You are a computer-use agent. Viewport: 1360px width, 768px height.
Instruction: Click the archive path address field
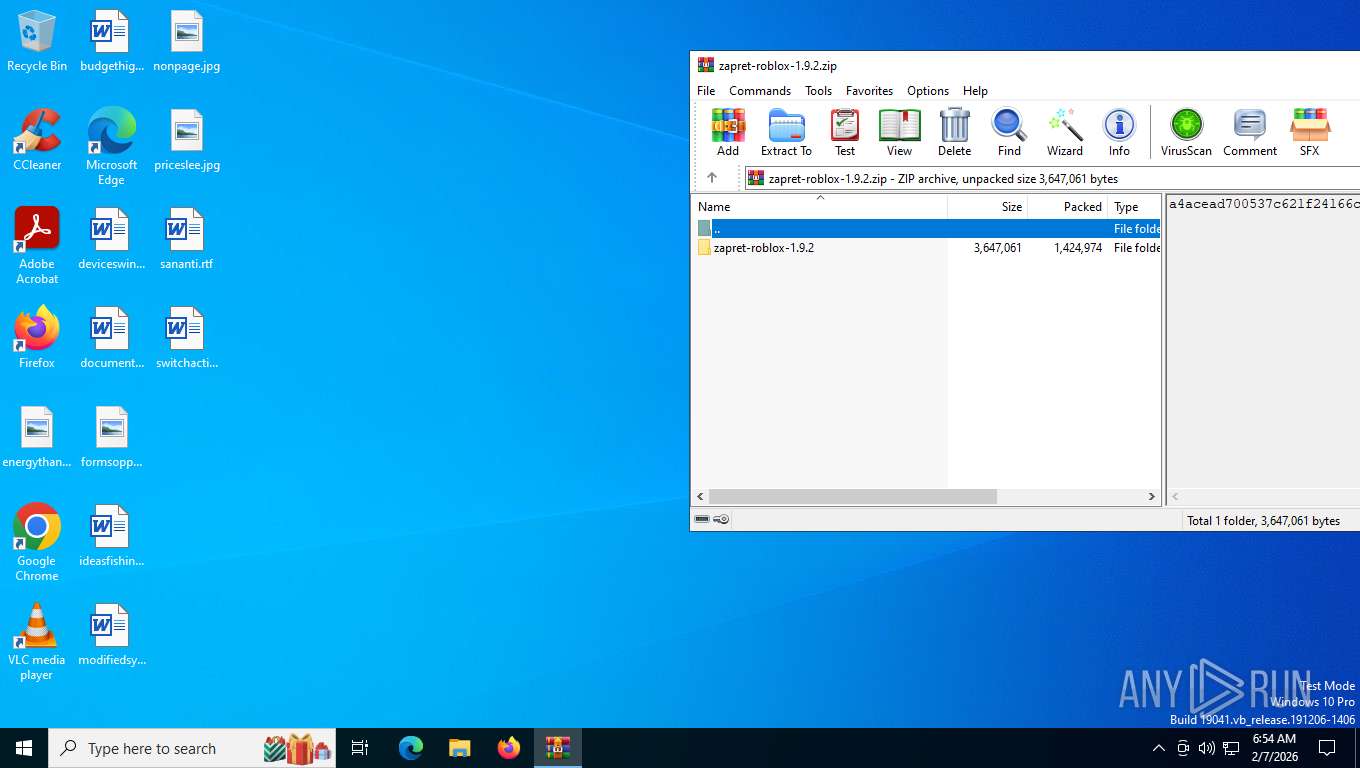coord(1052,178)
